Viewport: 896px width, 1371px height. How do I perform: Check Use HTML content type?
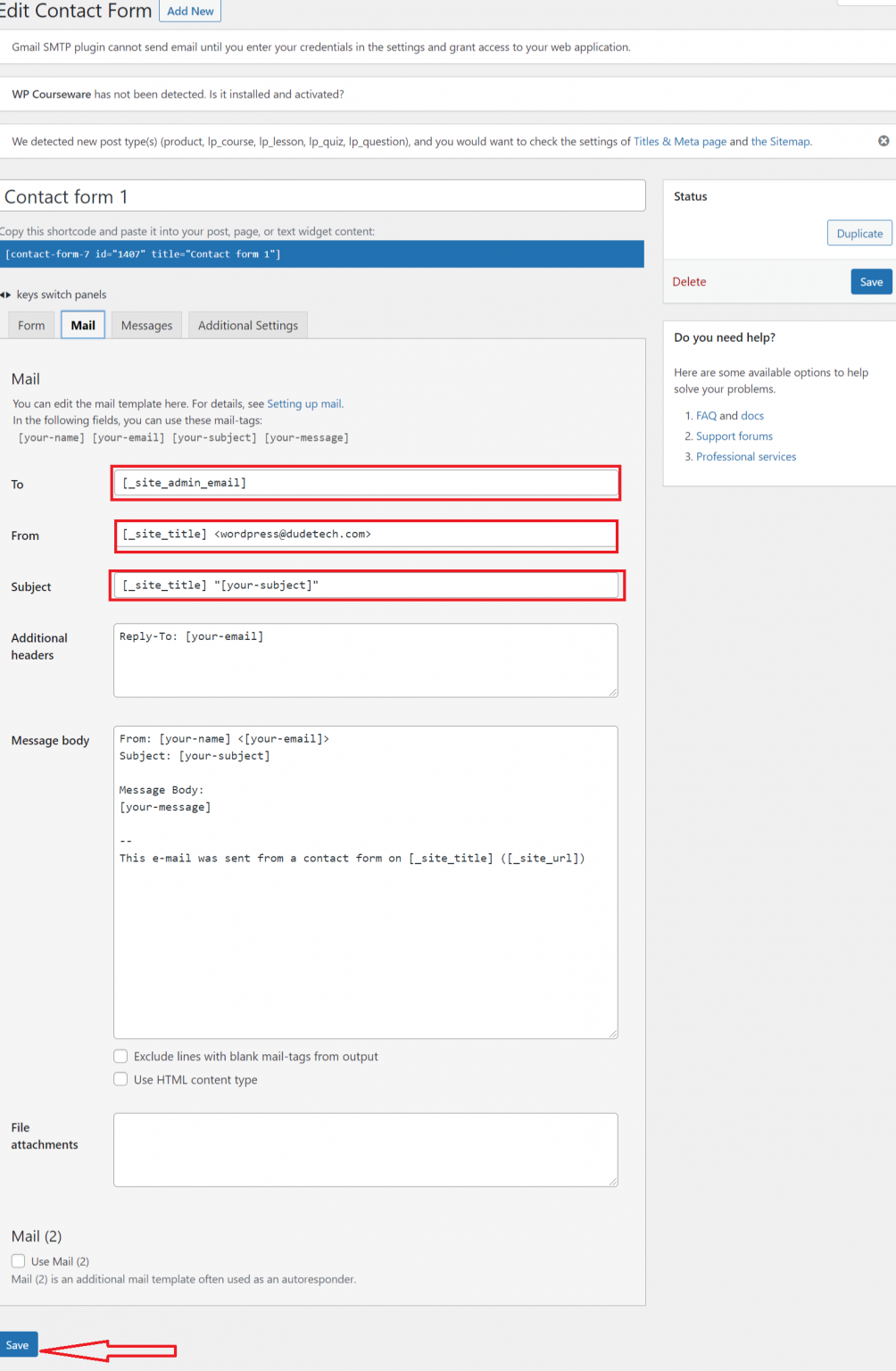coord(120,1079)
